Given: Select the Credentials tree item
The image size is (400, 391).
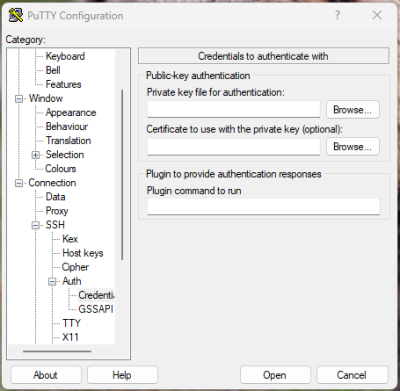Looking at the screenshot, I should (x=96, y=295).
